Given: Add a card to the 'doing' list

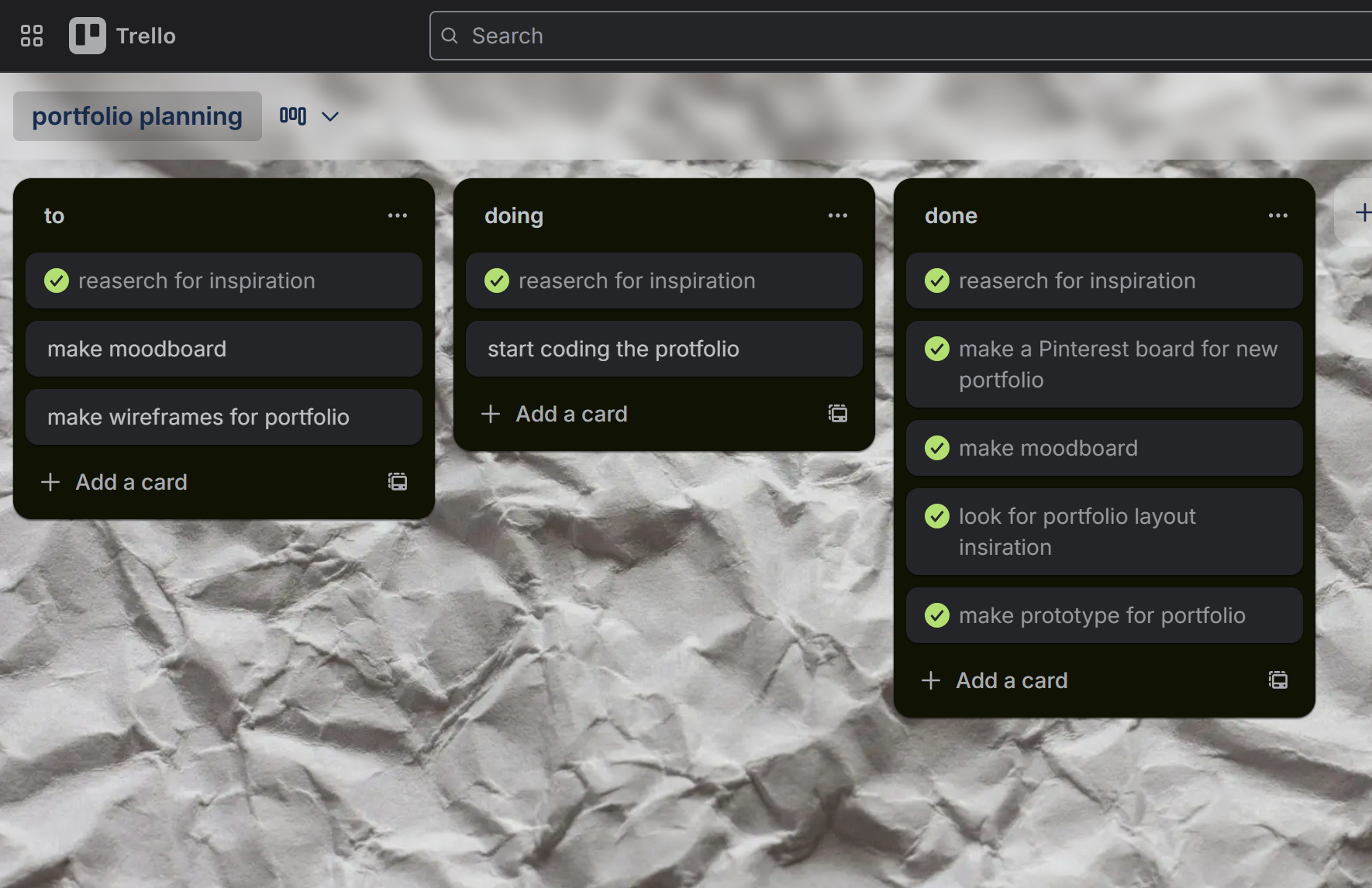Looking at the screenshot, I should coord(572,414).
